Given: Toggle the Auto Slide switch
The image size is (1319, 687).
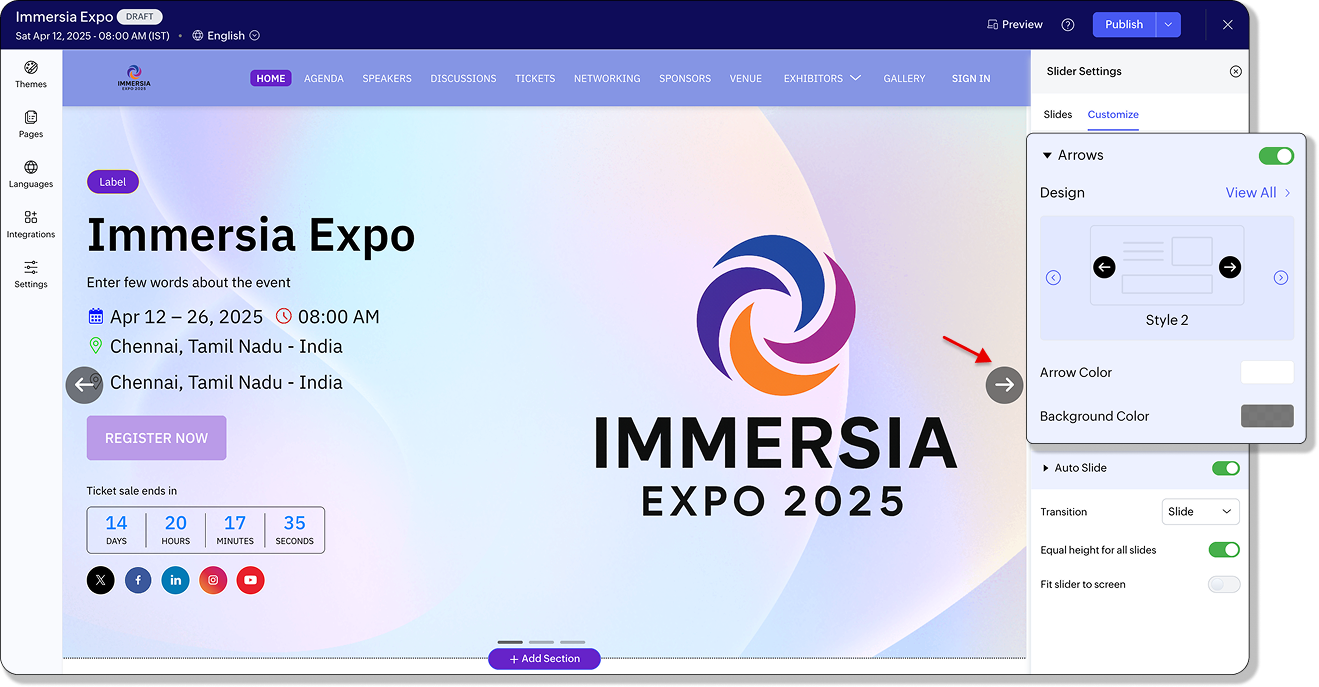Looking at the screenshot, I should pyautogui.click(x=1225, y=468).
